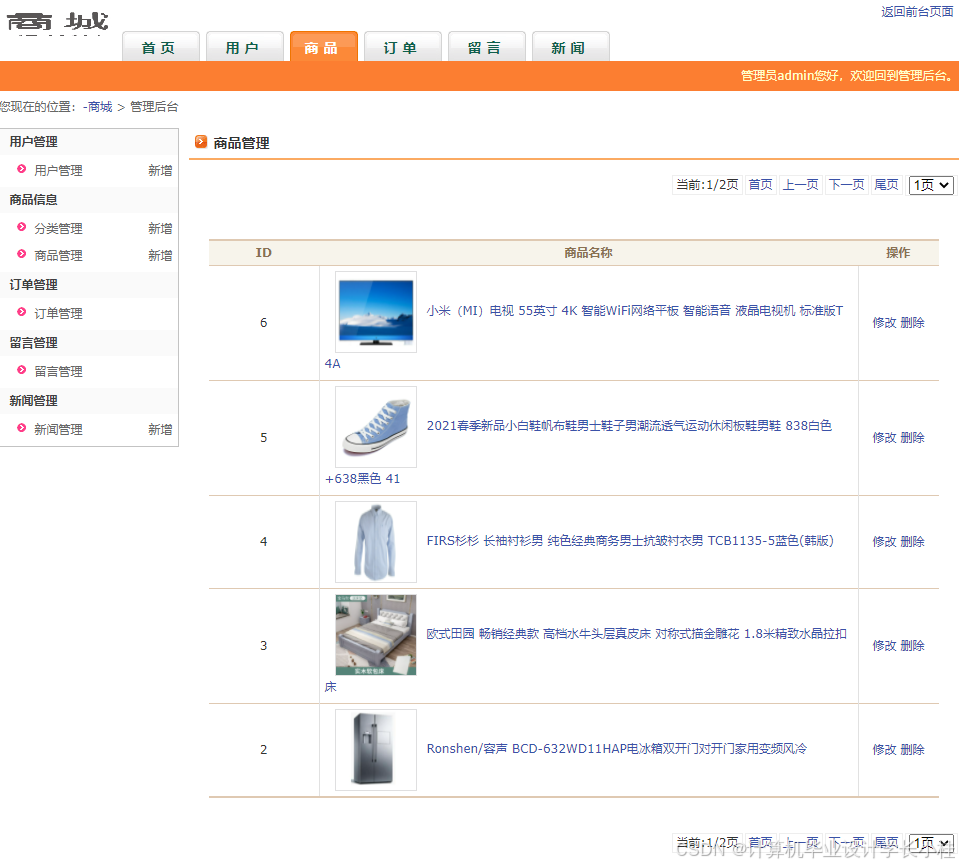Click 尾页 in bottom pagination
This screenshot has width=959, height=867.
tap(886, 843)
